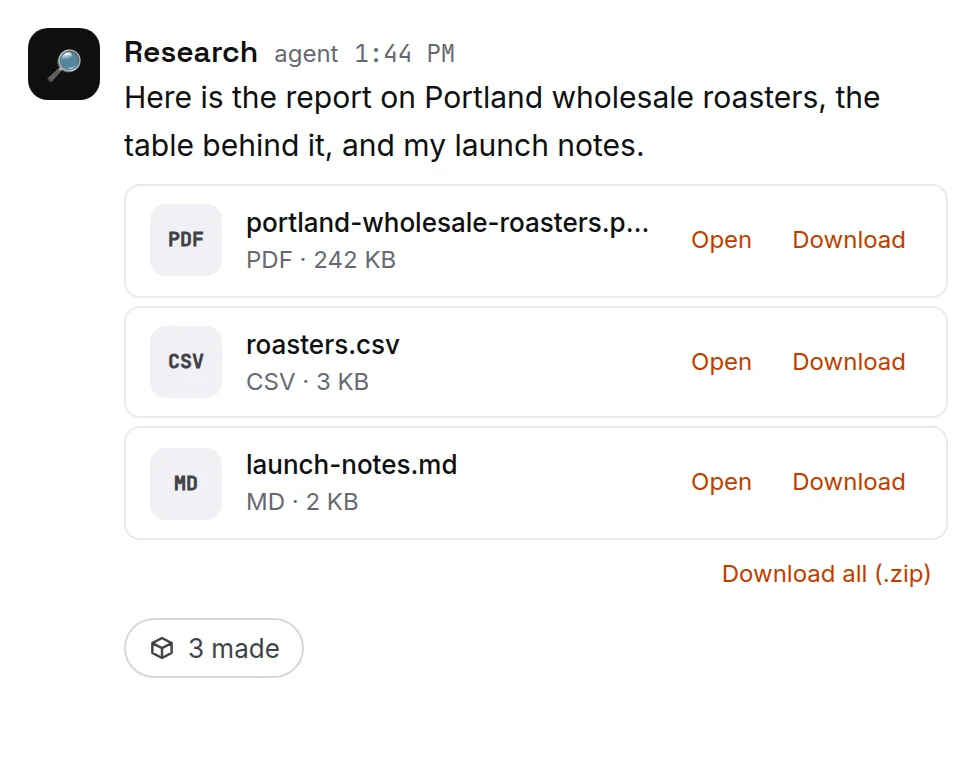Viewport: 976px width, 768px height.
Task: Download the portland-wholesale-roasters PDF
Action: 849,240
